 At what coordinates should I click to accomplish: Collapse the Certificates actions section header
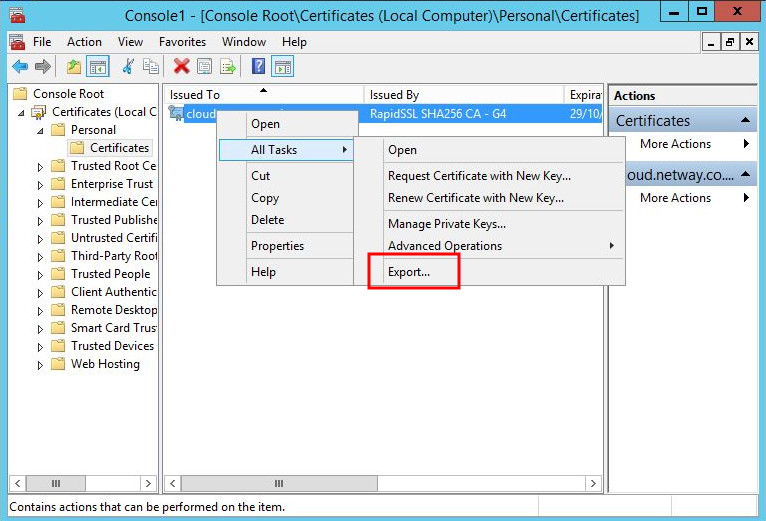pos(747,120)
